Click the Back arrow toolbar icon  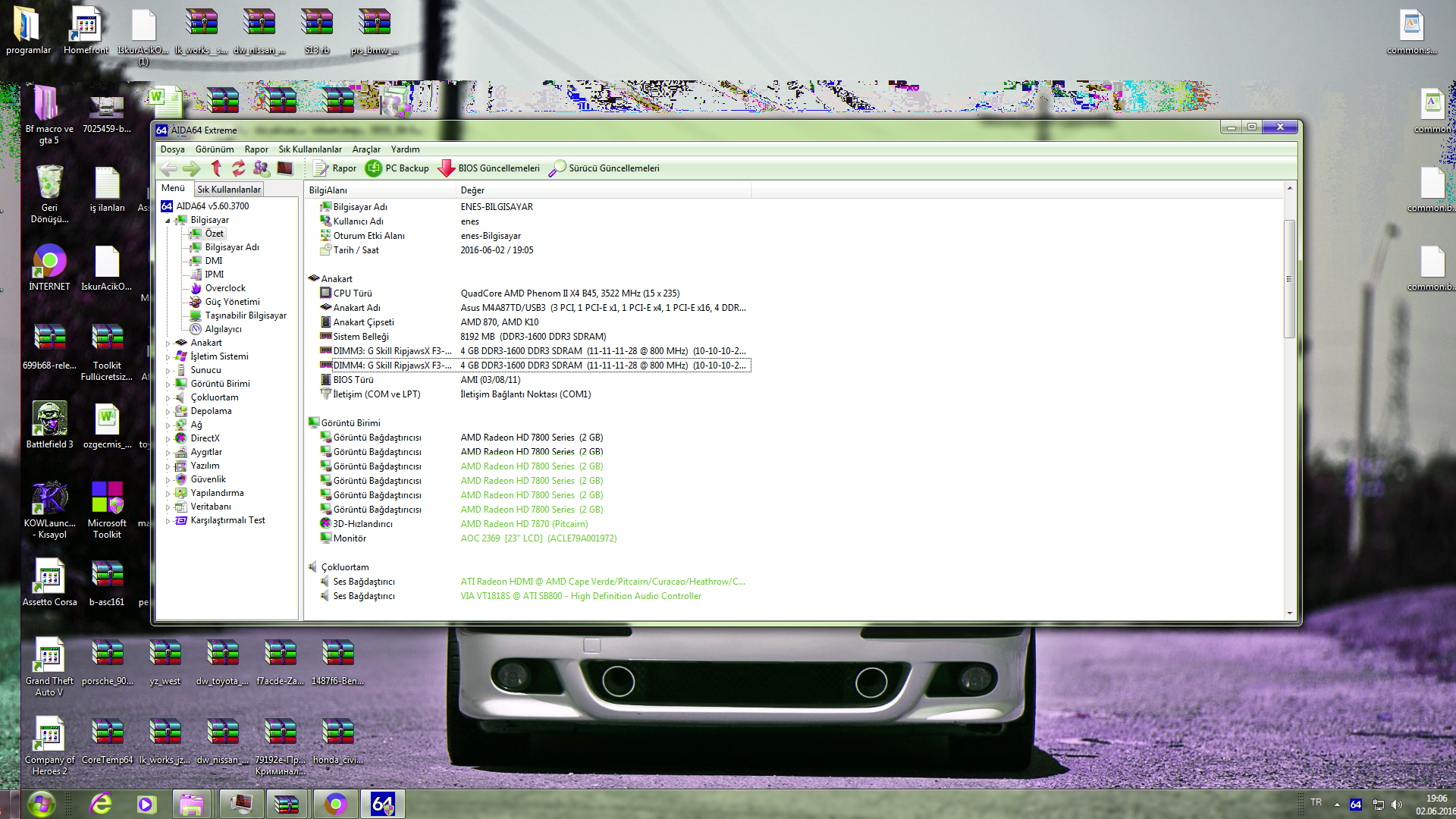pyautogui.click(x=169, y=168)
